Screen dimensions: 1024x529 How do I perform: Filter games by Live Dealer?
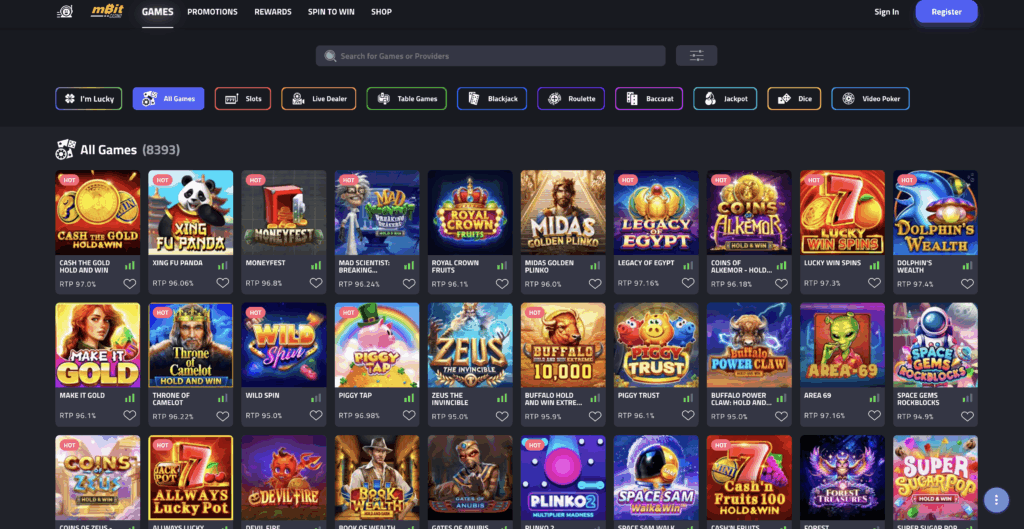(319, 99)
